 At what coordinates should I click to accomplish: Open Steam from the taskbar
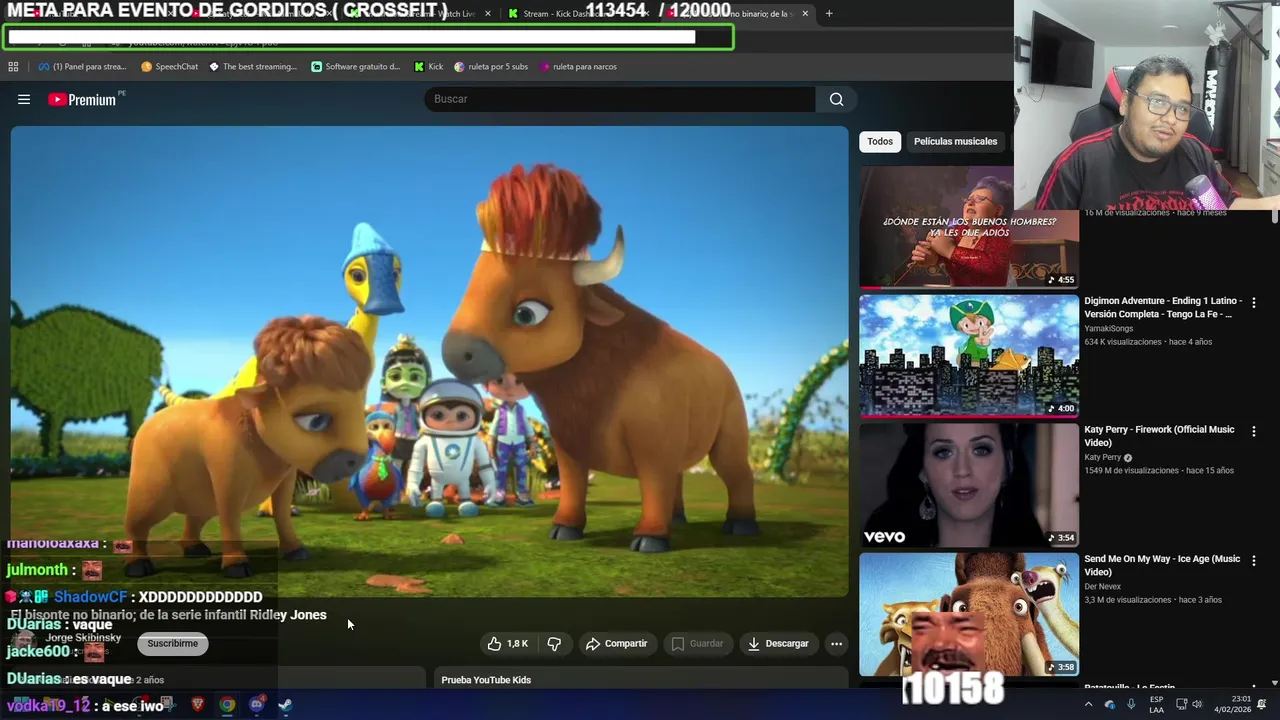click(285, 705)
